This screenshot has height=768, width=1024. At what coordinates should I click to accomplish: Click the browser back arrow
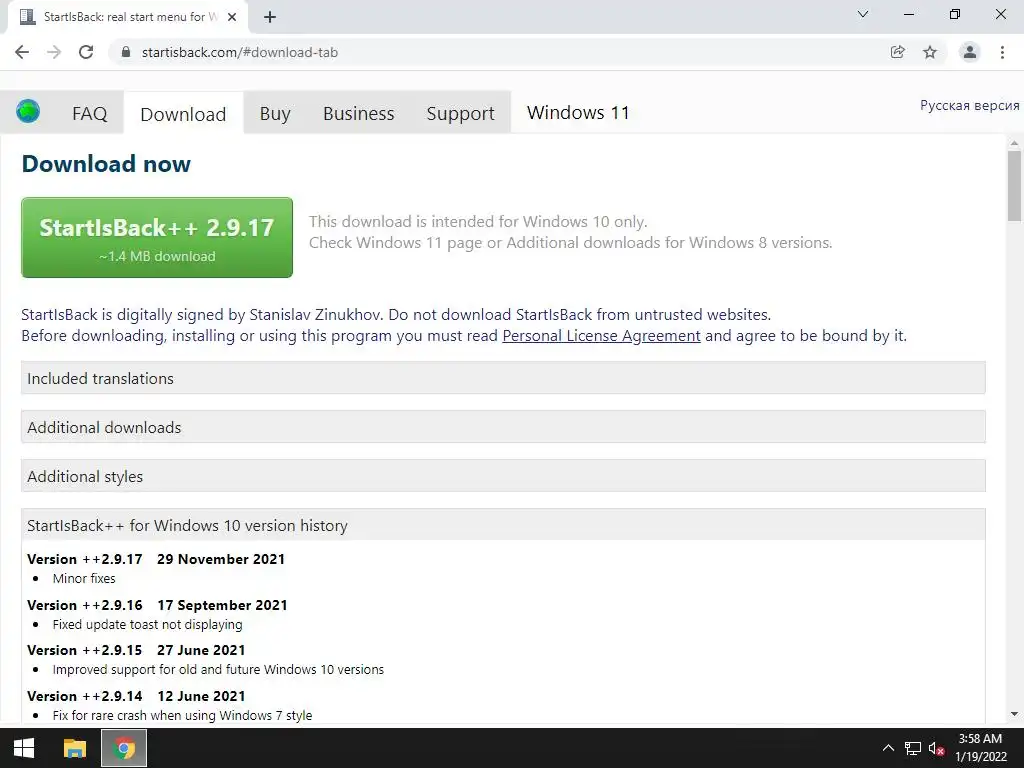pyautogui.click(x=22, y=52)
